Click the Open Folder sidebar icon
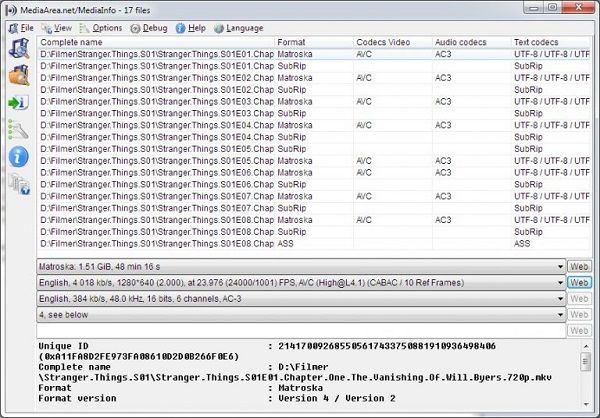The width and height of the screenshot is (600, 418). tap(19, 75)
